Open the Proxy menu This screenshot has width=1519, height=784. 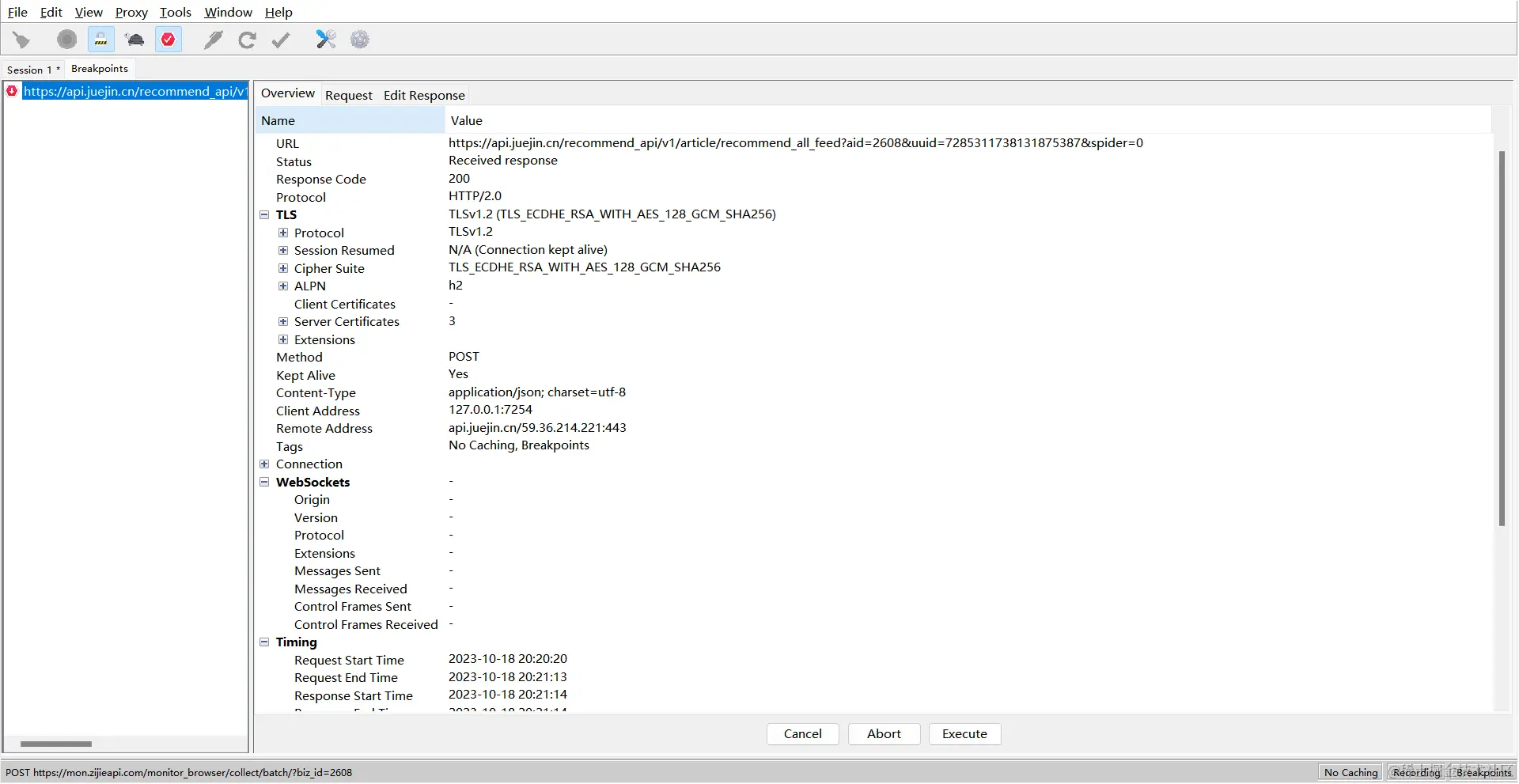click(x=131, y=12)
